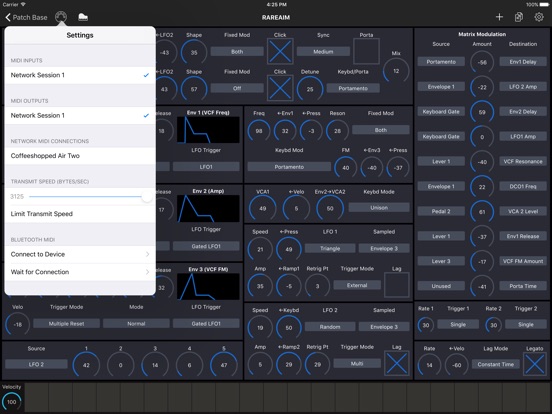Go back to Patch Base
Image resolution: width=552 pixels, height=414 pixels.
[26, 17]
